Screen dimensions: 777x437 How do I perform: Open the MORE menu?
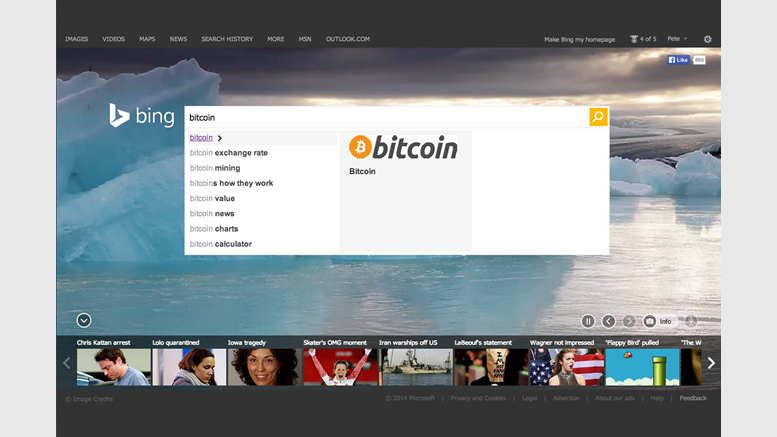(x=276, y=39)
